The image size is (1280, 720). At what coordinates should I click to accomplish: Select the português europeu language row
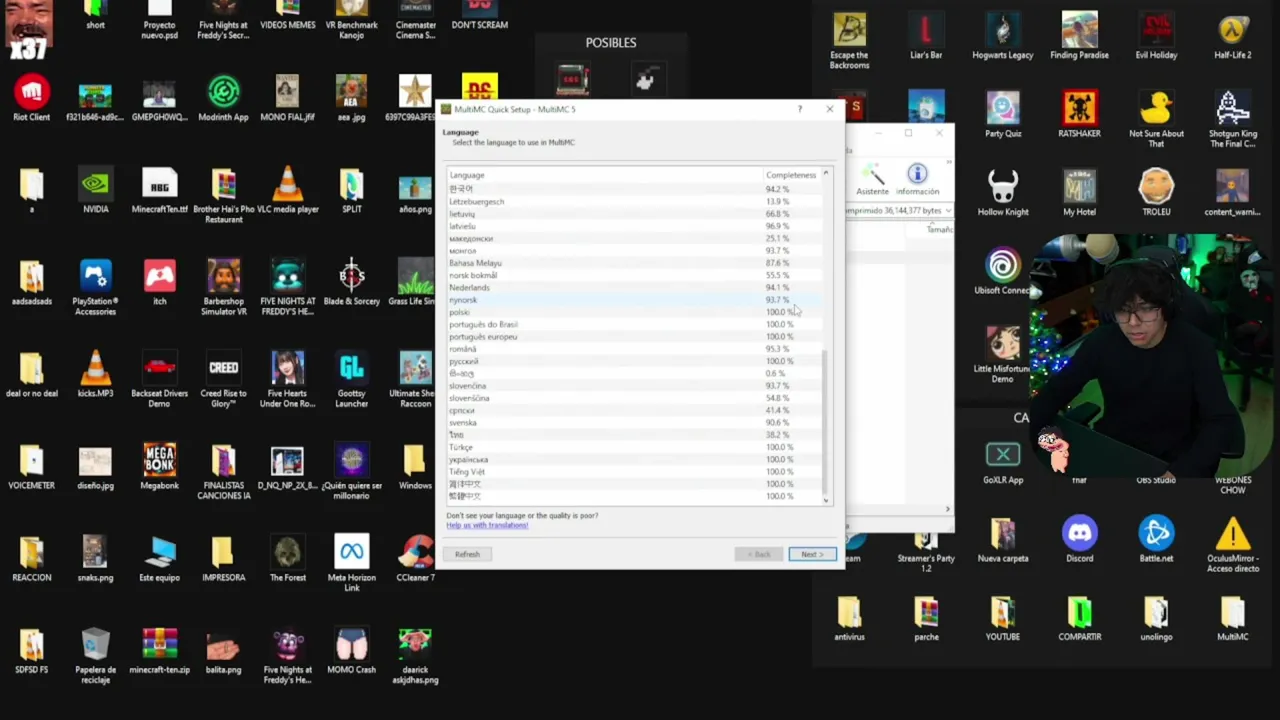(633, 336)
